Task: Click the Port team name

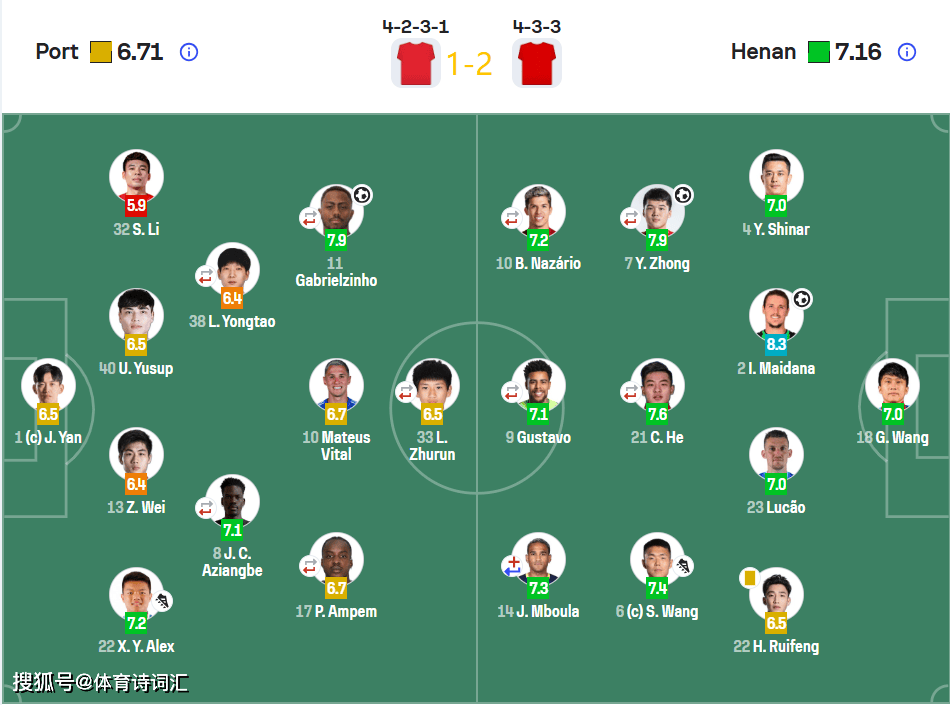Action: click(56, 52)
